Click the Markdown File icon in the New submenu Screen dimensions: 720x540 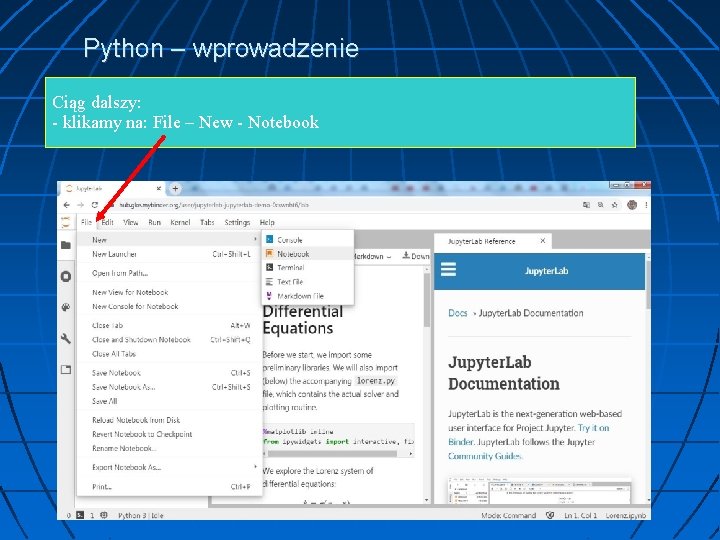click(x=270, y=296)
